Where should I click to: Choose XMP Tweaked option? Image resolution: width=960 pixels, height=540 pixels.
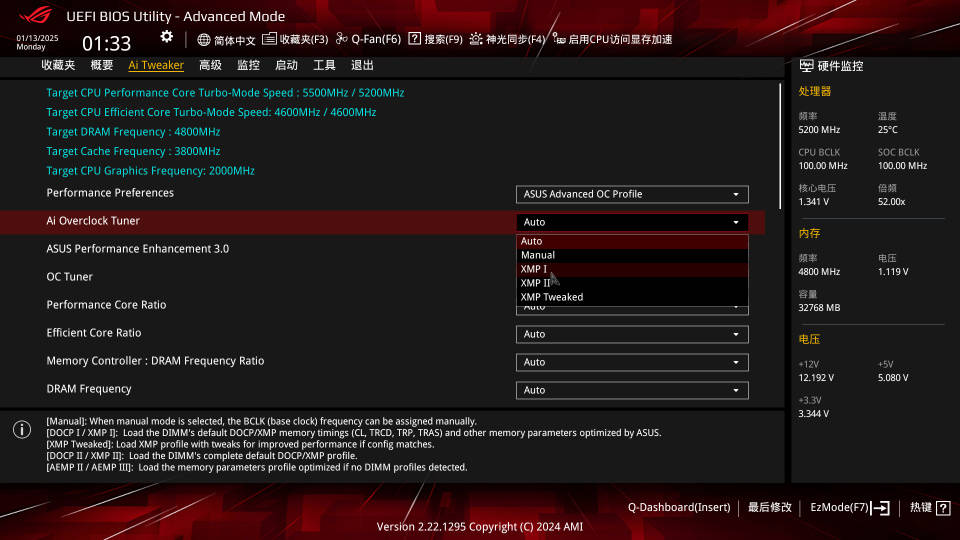[x=632, y=297]
